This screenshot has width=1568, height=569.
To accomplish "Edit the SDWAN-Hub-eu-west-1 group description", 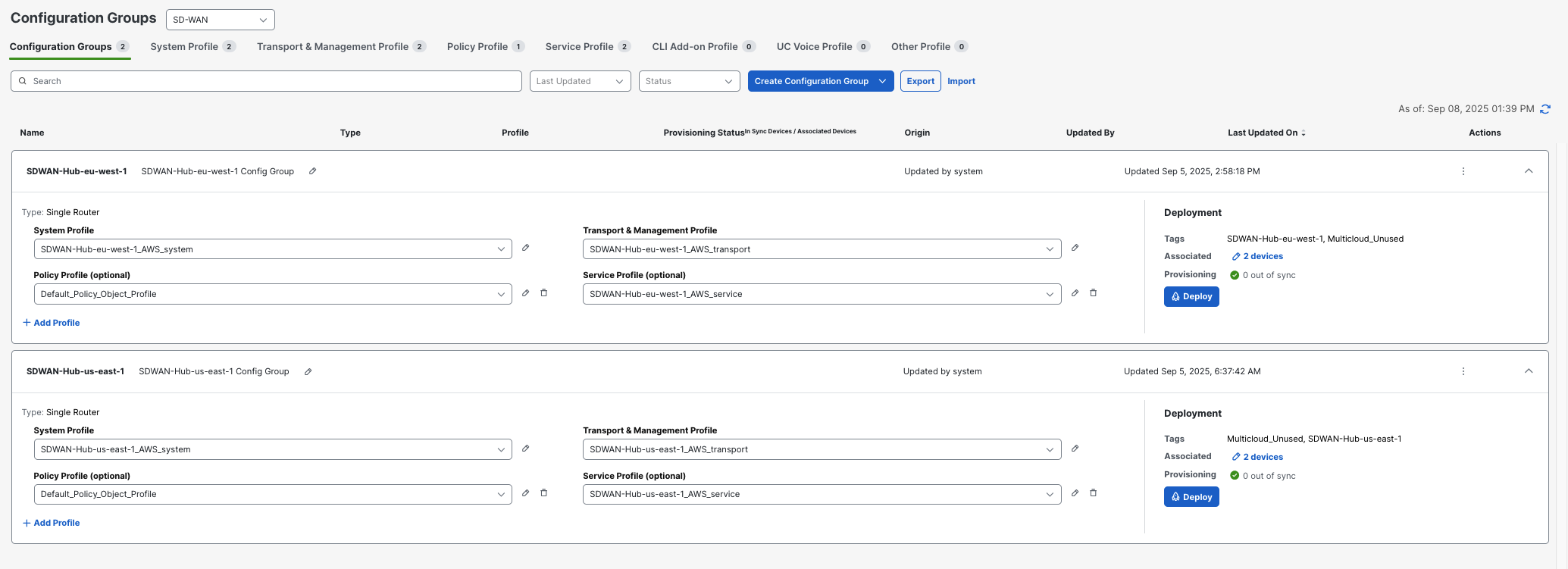I will pyautogui.click(x=312, y=171).
